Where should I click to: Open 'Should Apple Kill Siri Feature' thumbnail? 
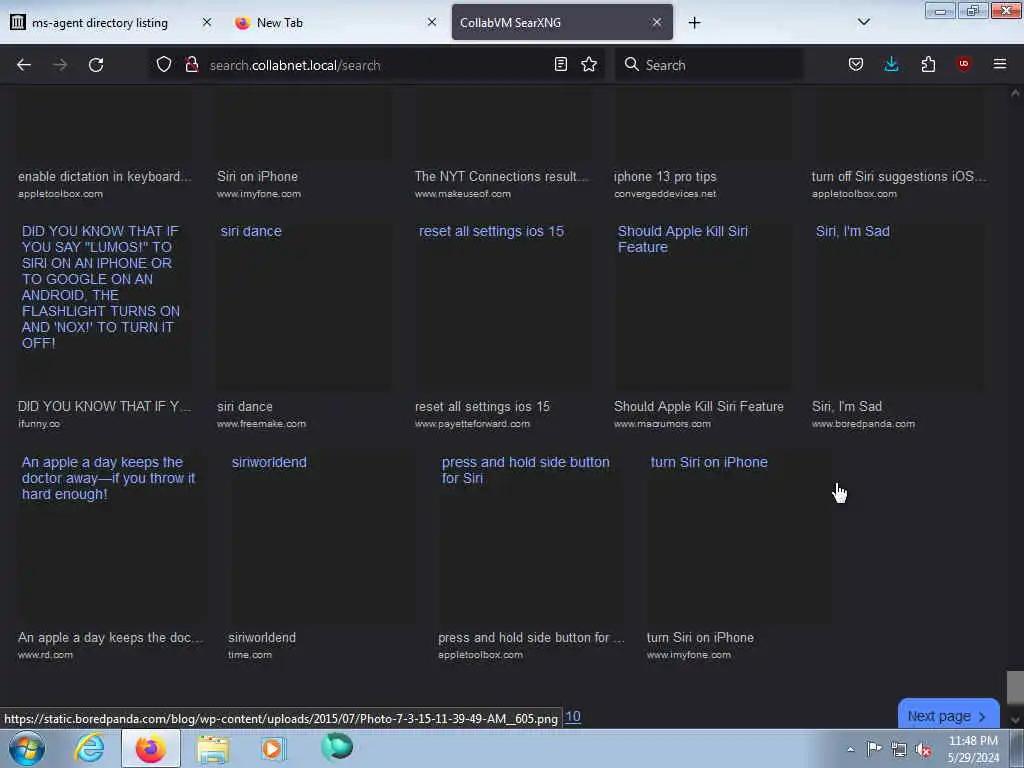click(x=702, y=306)
